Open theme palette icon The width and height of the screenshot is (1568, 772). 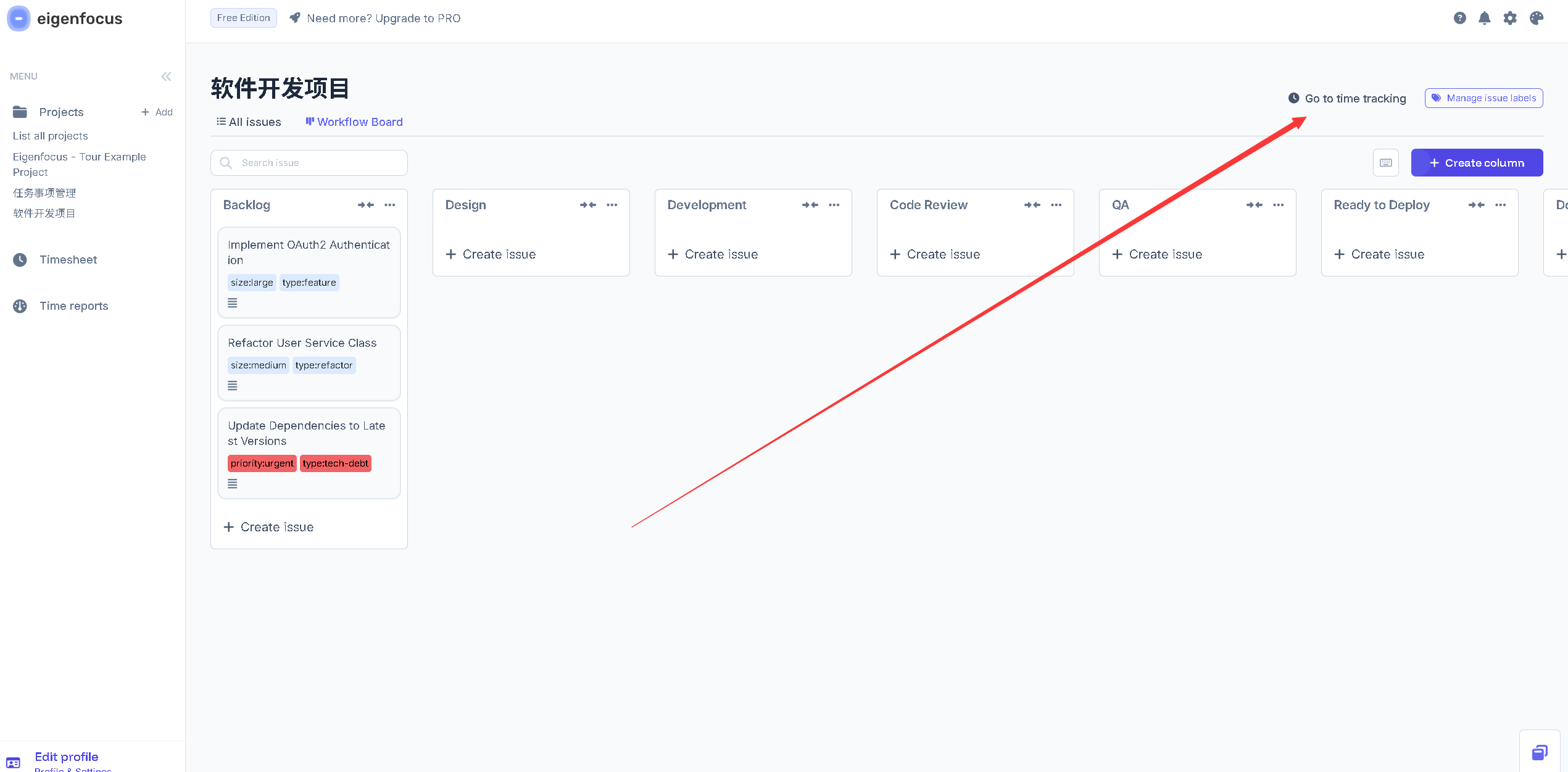(1536, 18)
